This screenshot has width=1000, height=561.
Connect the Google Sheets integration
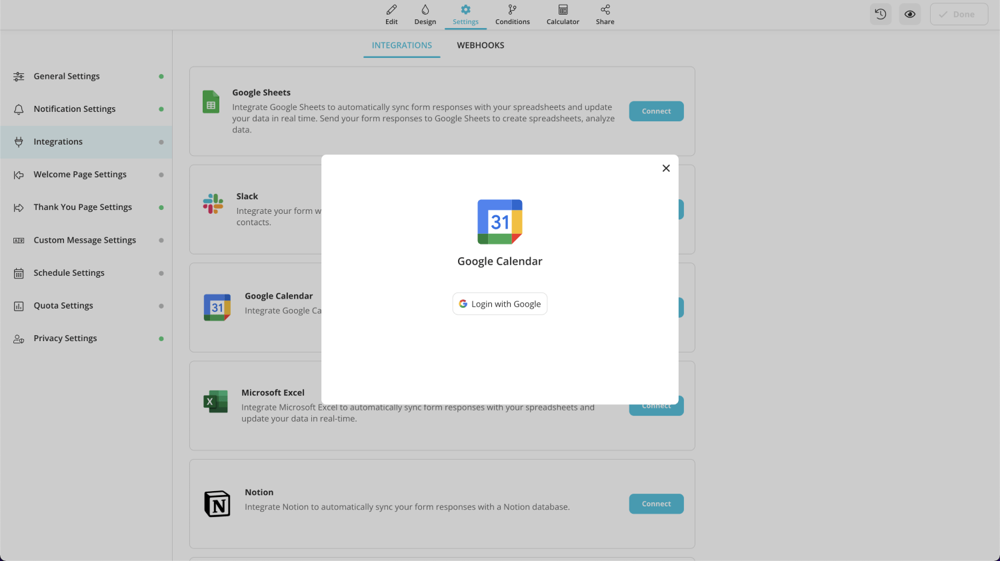coord(656,111)
